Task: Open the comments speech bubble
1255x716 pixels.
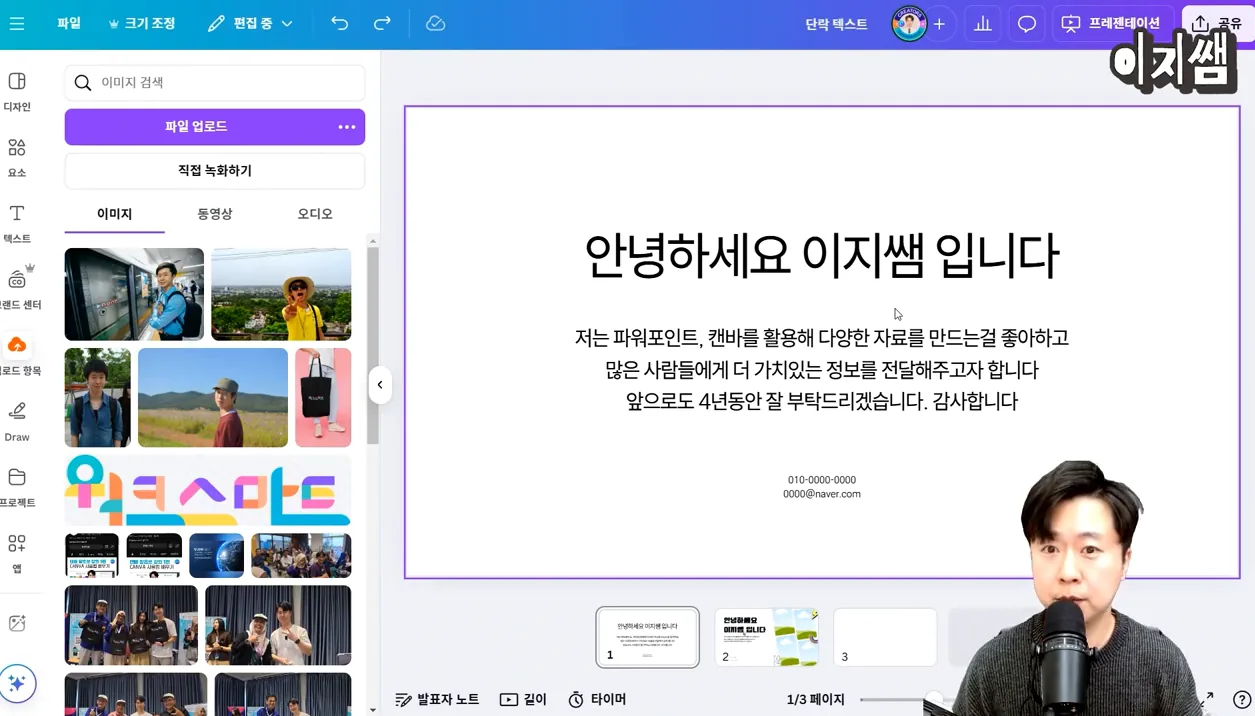Action: [1027, 24]
